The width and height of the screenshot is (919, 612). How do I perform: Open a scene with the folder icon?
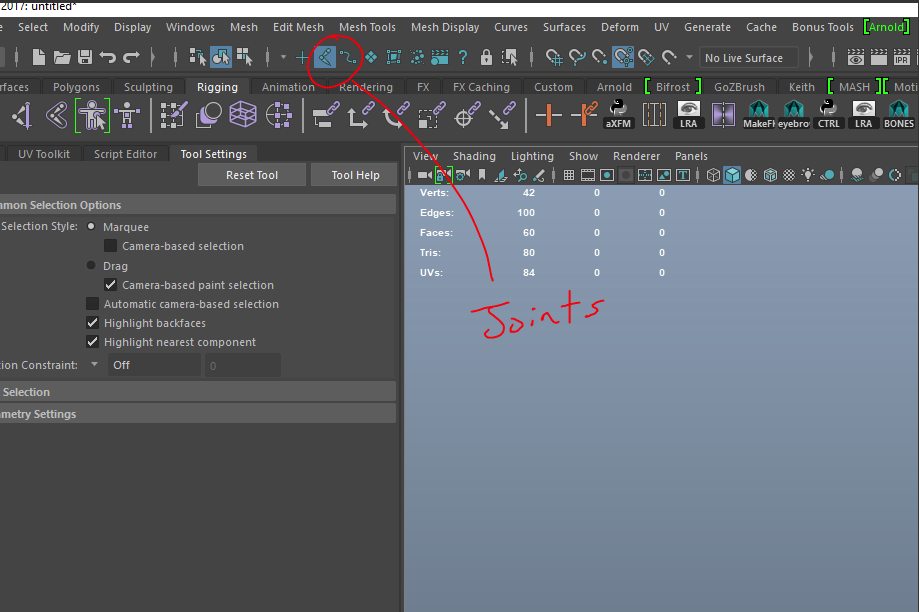point(62,57)
